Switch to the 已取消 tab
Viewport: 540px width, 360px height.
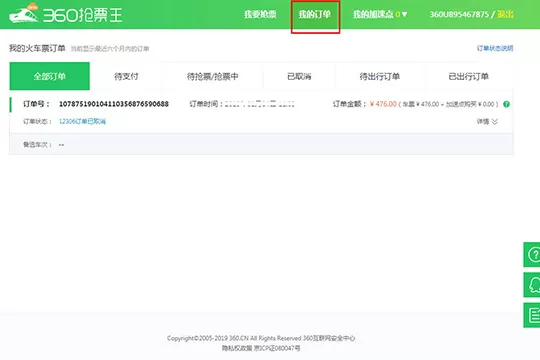299,76
